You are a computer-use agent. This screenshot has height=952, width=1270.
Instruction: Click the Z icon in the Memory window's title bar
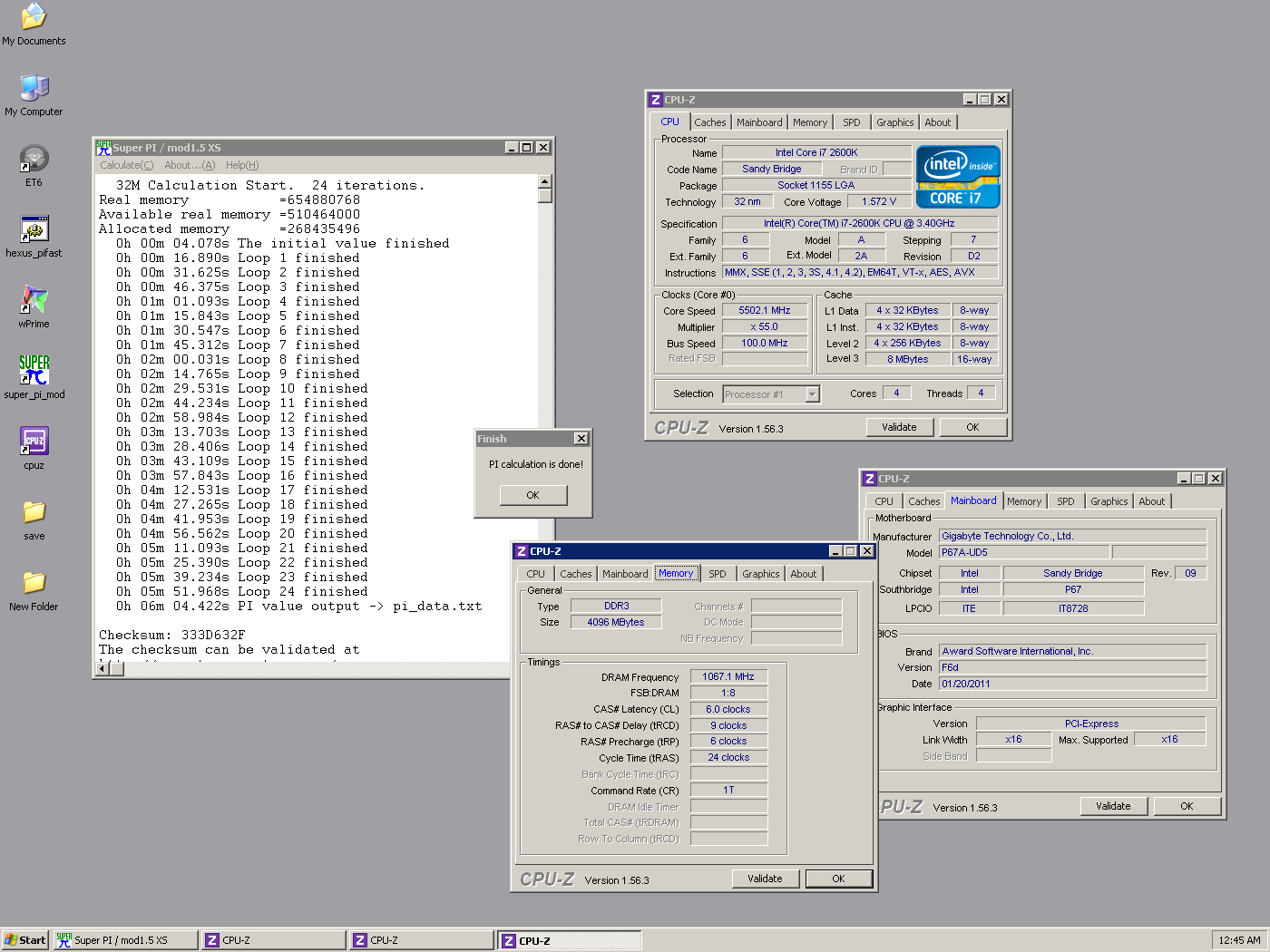[x=521, y=551]
